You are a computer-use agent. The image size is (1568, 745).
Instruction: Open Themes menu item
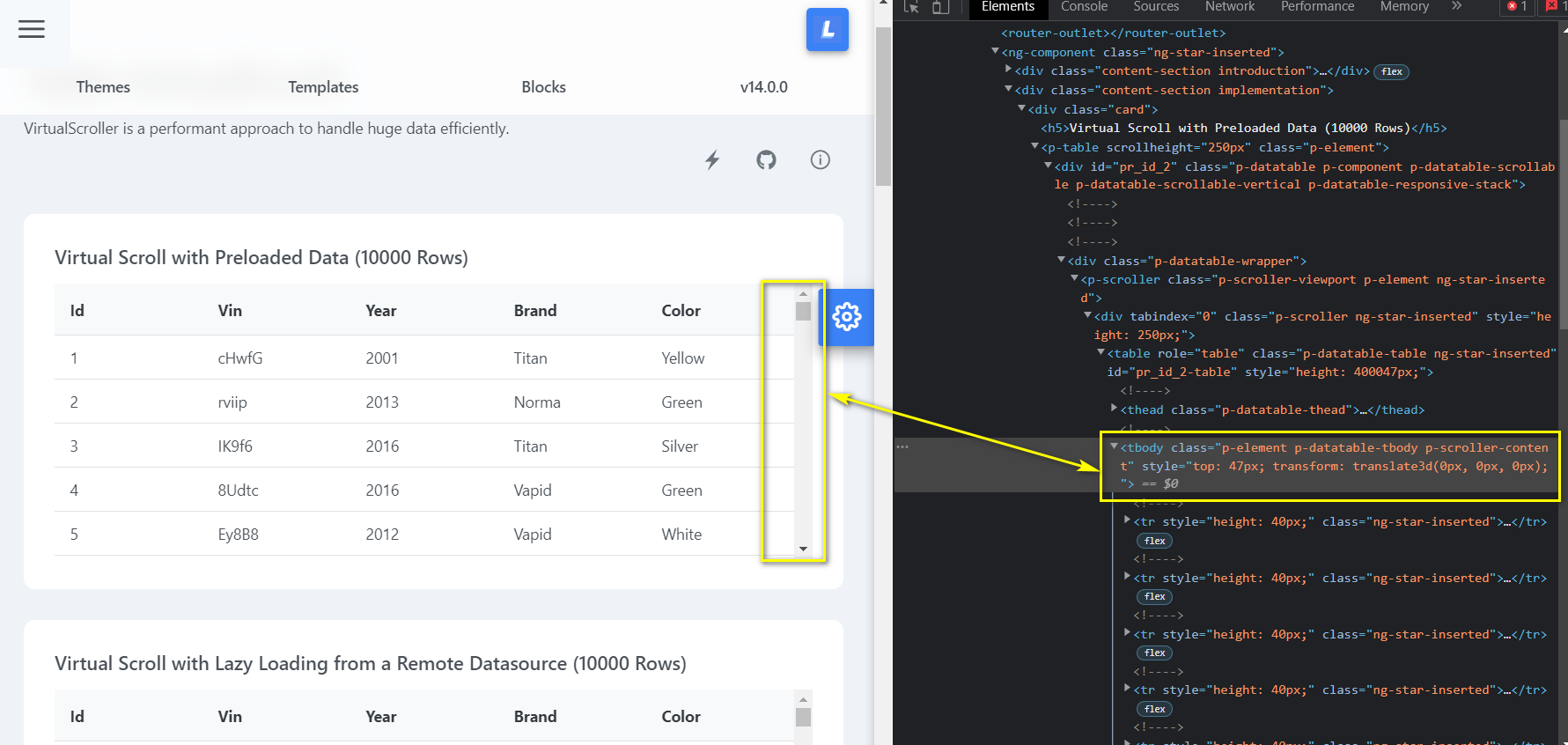(103, 87)
